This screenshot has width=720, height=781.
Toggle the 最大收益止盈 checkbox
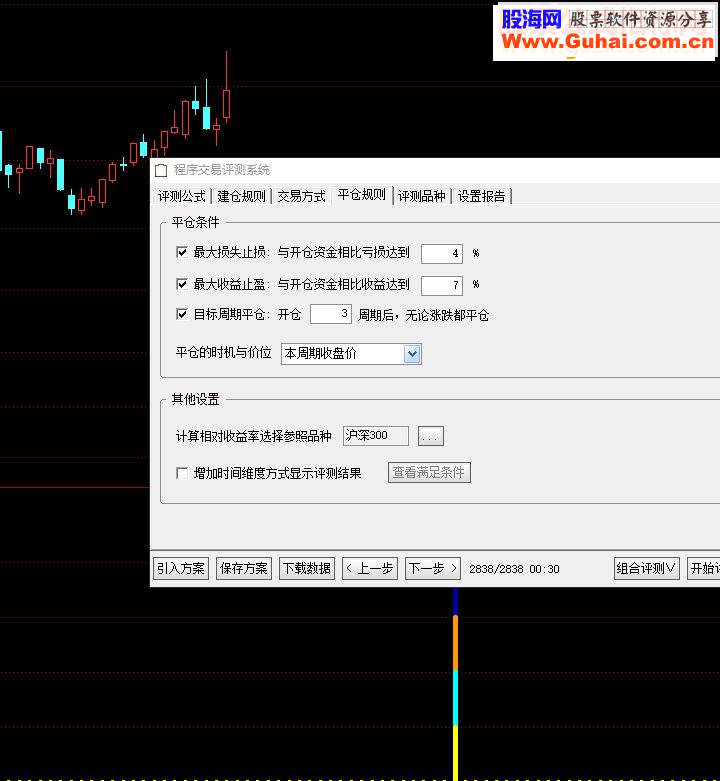tap(182, 284)
